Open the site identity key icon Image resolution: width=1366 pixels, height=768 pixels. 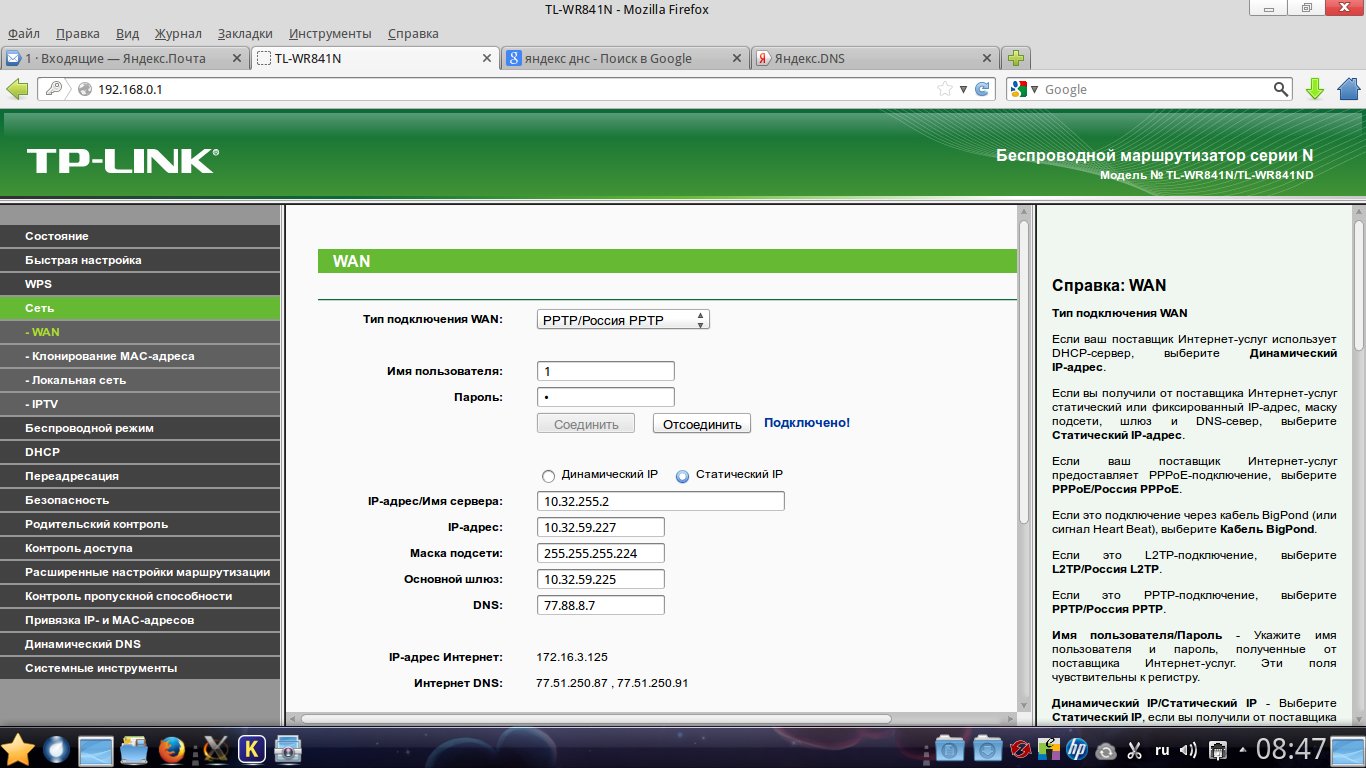(x=55, y=89)
